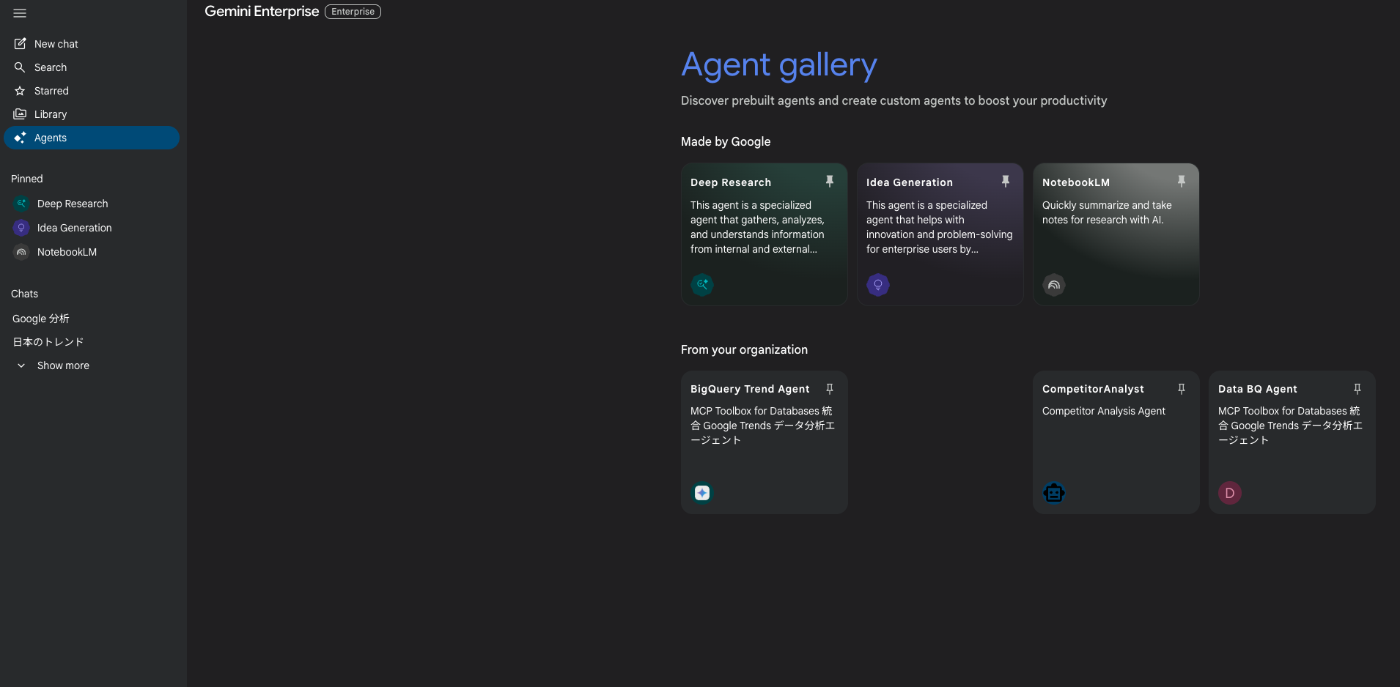1400x687 pixels.
Task: Open pinned Idea Generation agent label
Action: click(74, 228)
